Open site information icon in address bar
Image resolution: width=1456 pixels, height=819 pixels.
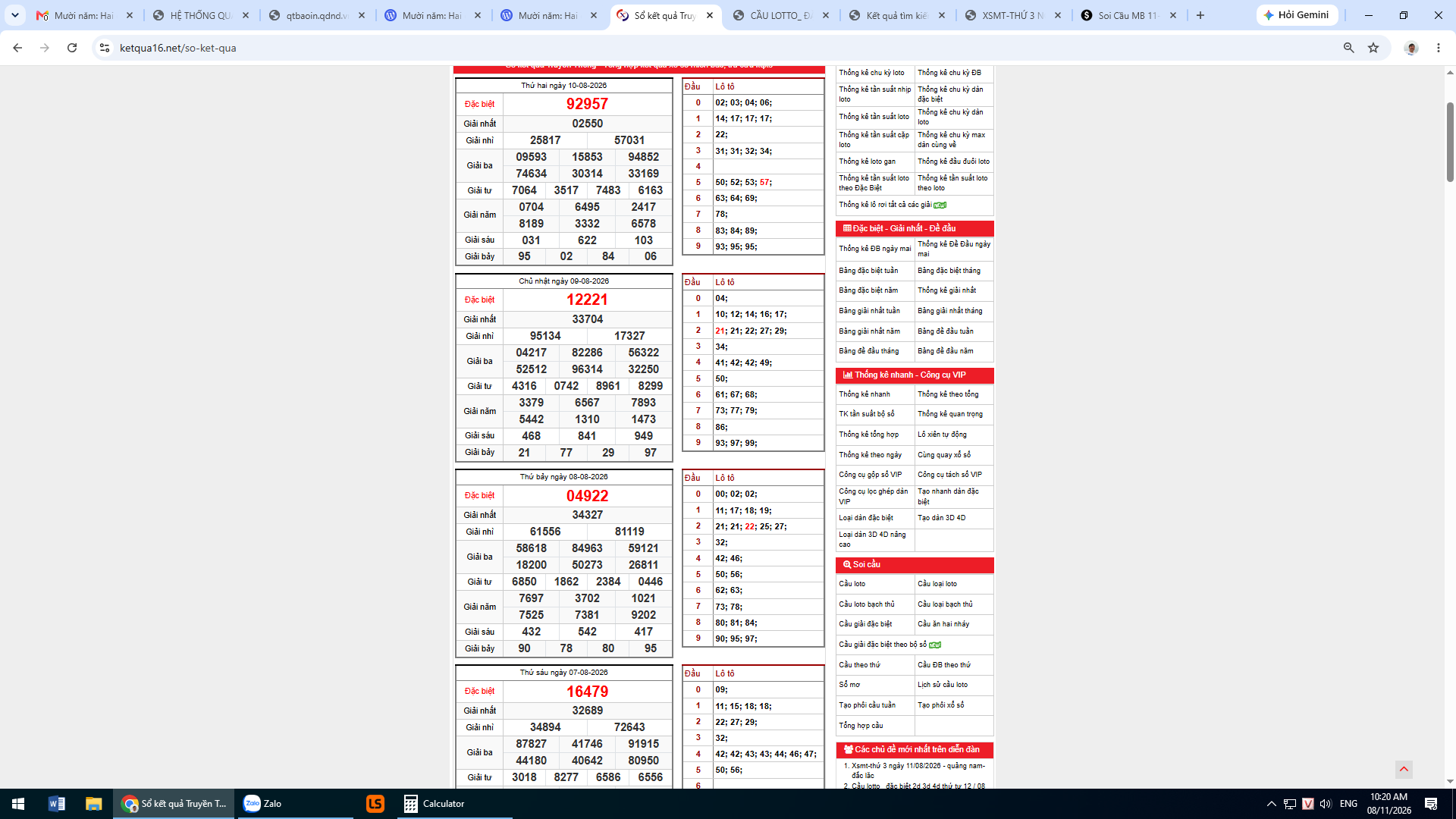pos(105,48)
